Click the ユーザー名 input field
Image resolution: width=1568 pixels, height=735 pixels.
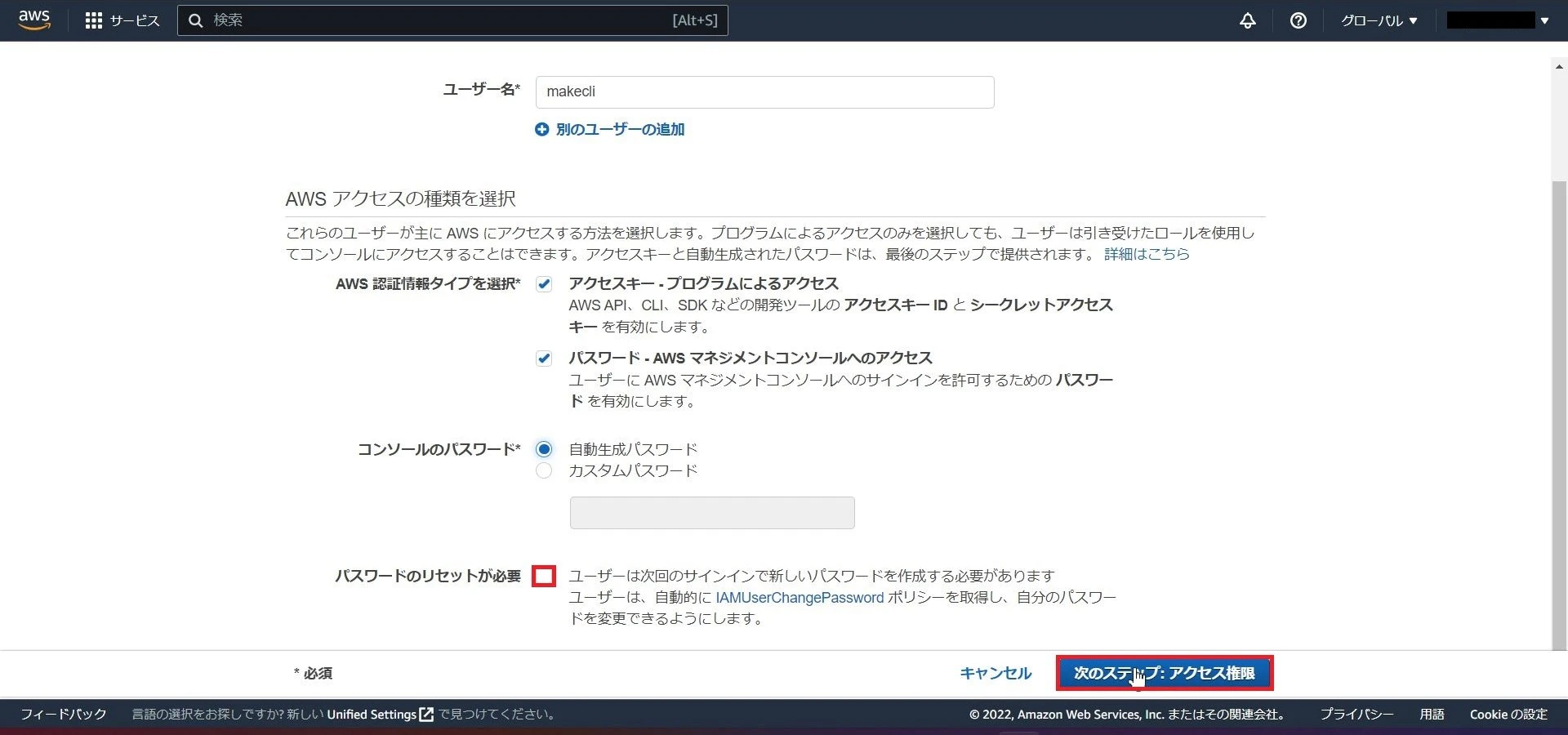[764, 92]
